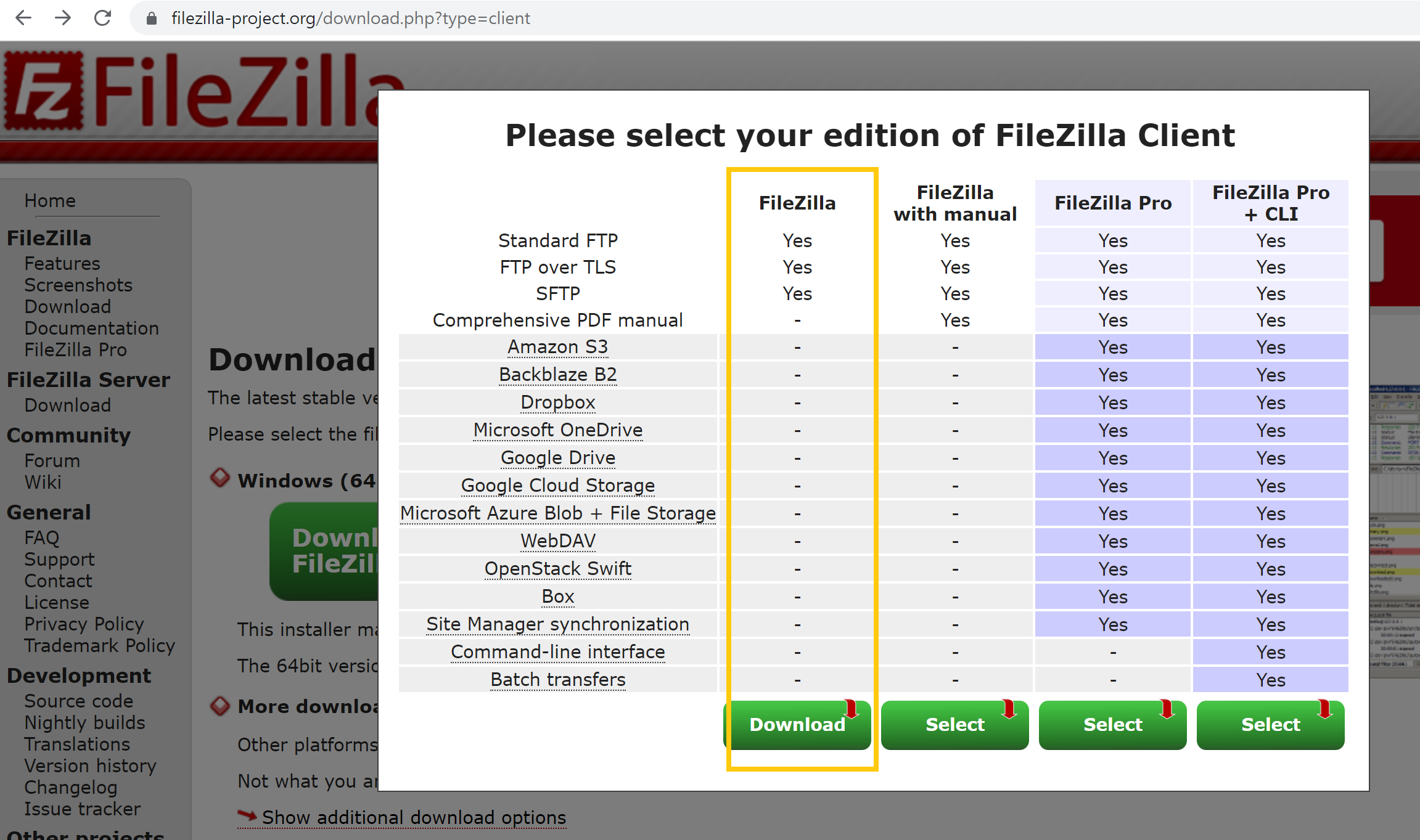Open Site Manager synchronization link

click(557, 624)
